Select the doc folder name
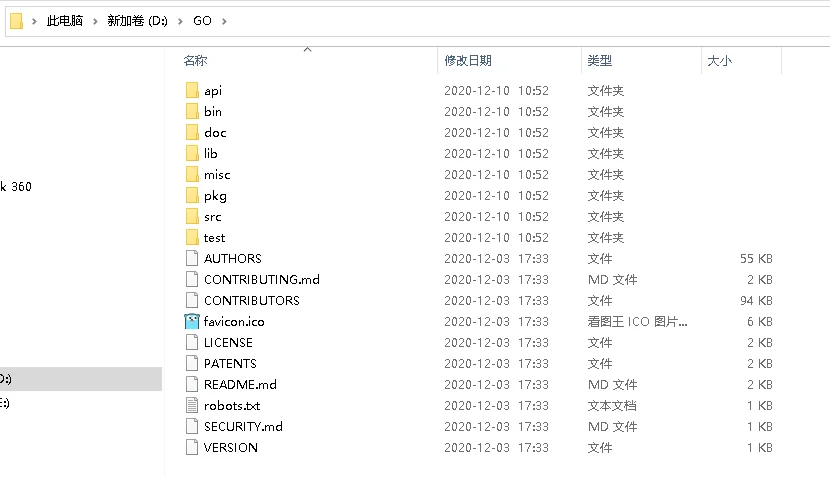This screenshot has height=477, width=830. (215, 133)
